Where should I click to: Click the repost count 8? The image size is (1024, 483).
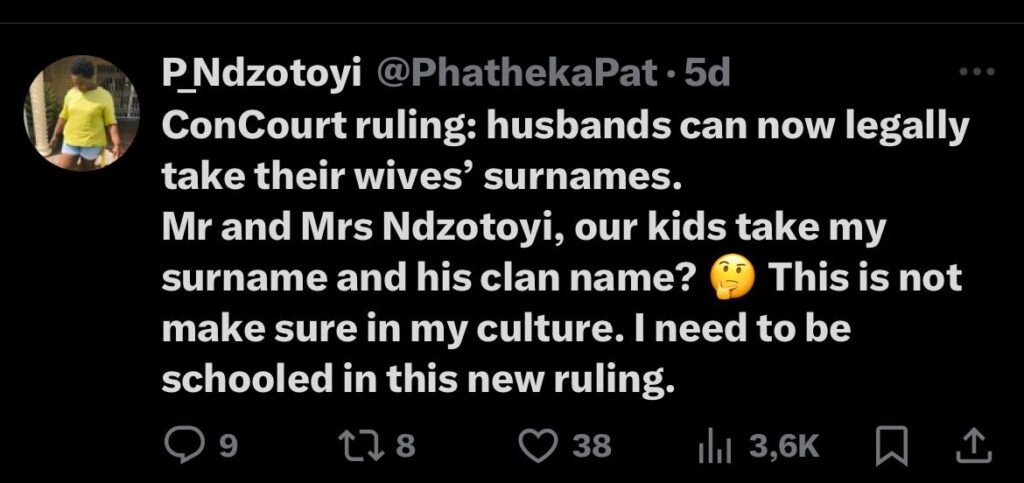pos(404,445)
